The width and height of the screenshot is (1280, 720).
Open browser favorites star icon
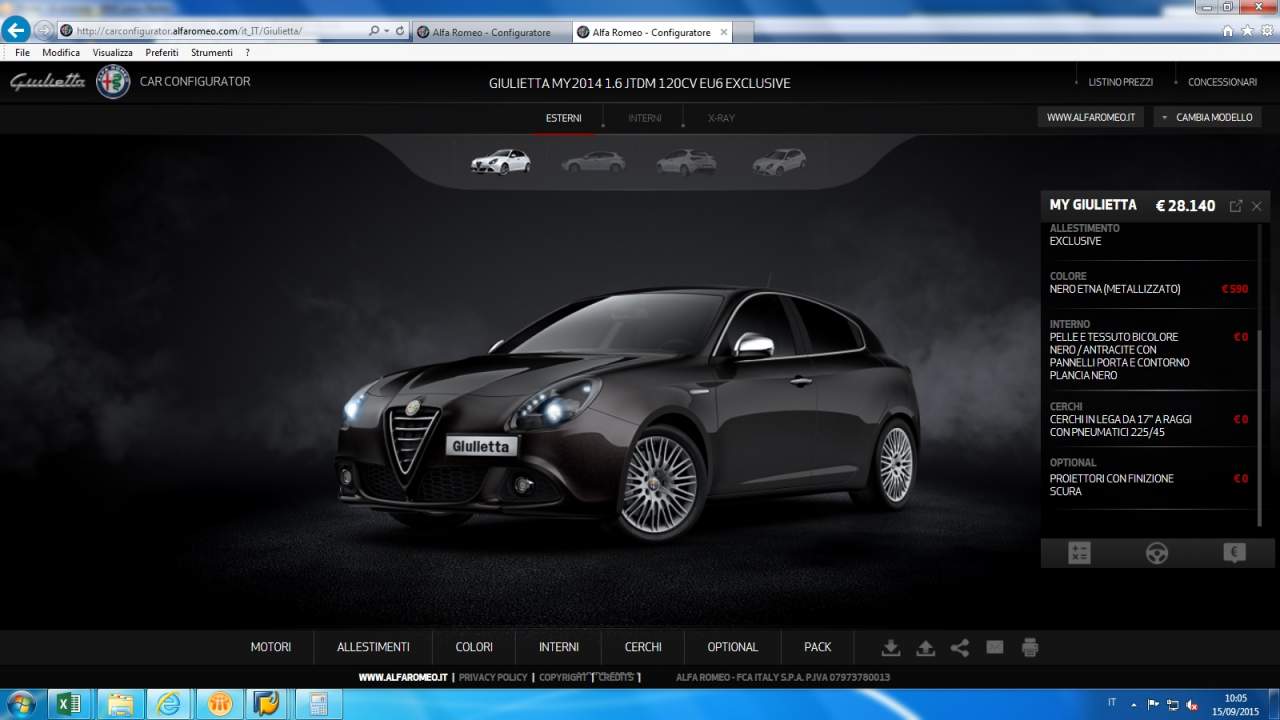click(1247, 31)
